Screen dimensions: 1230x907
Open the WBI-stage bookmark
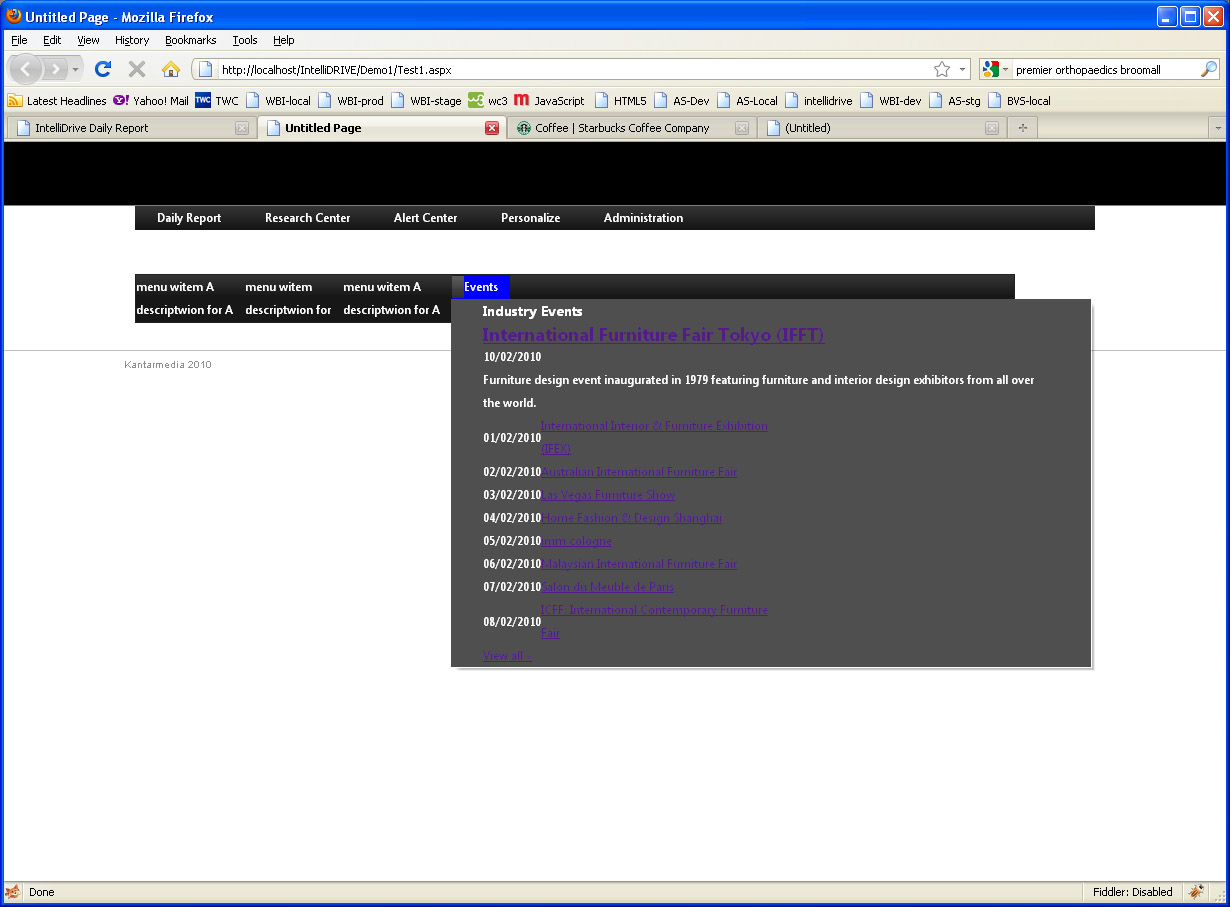[x=427, y=100]
